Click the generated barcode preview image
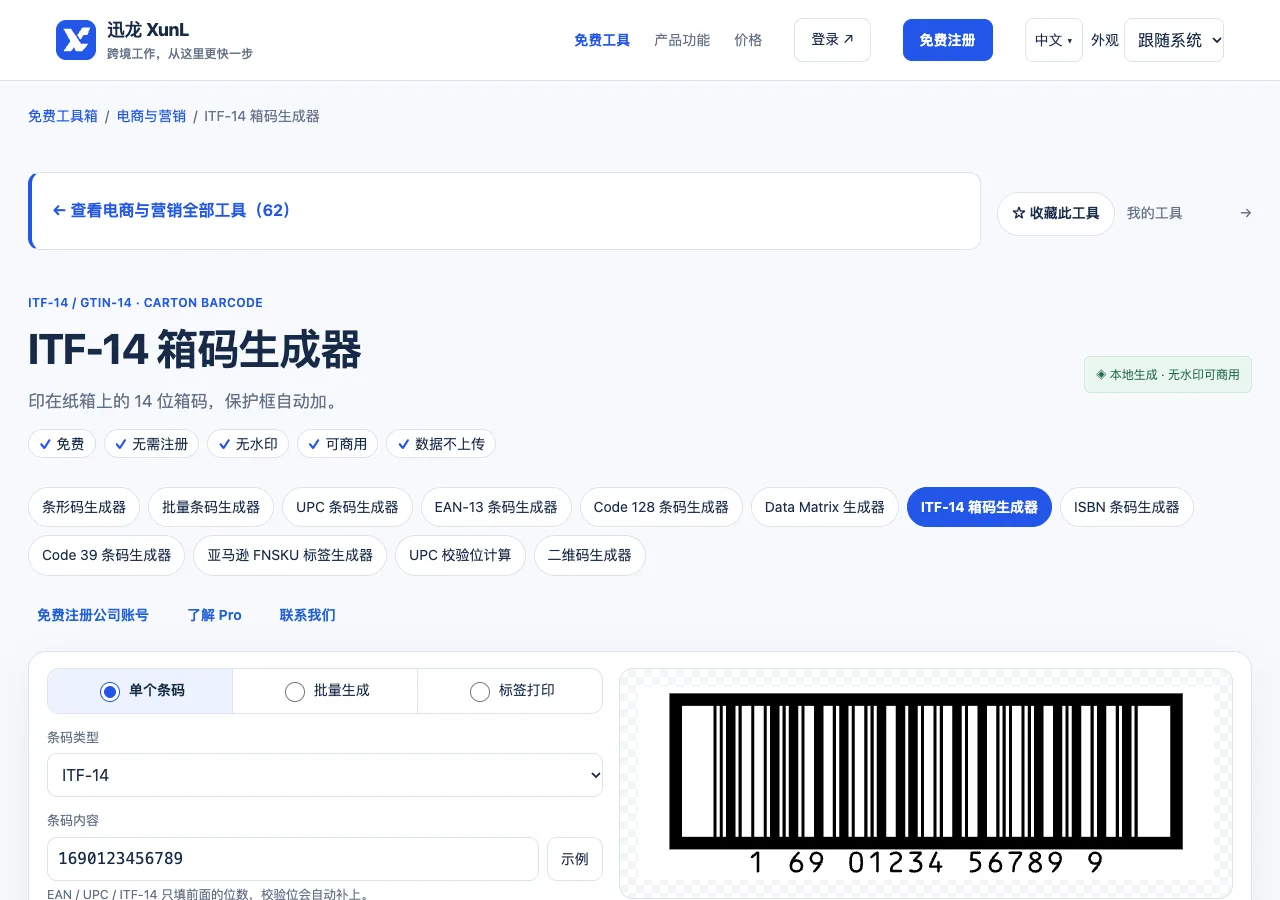The image size is (1280, 900). pyautogui.click(x=926, y=784)
